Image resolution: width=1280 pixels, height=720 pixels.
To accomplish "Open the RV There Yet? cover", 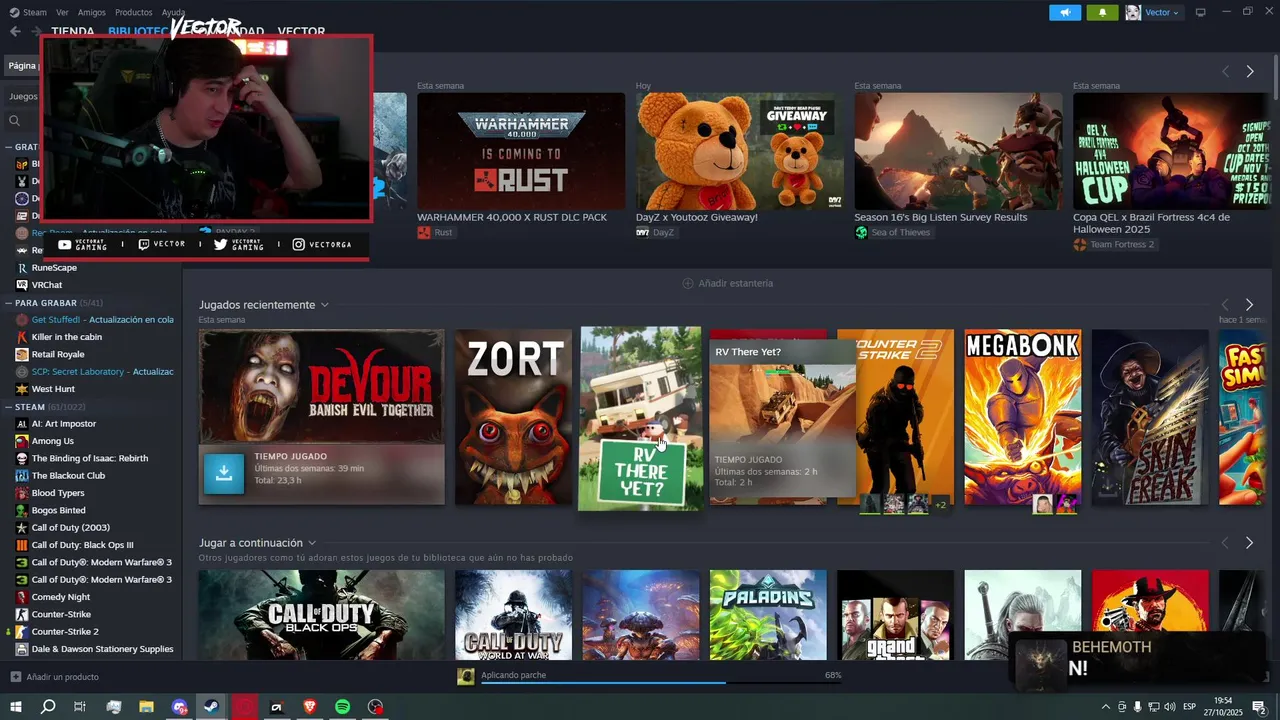I will (x=640, y=418).
